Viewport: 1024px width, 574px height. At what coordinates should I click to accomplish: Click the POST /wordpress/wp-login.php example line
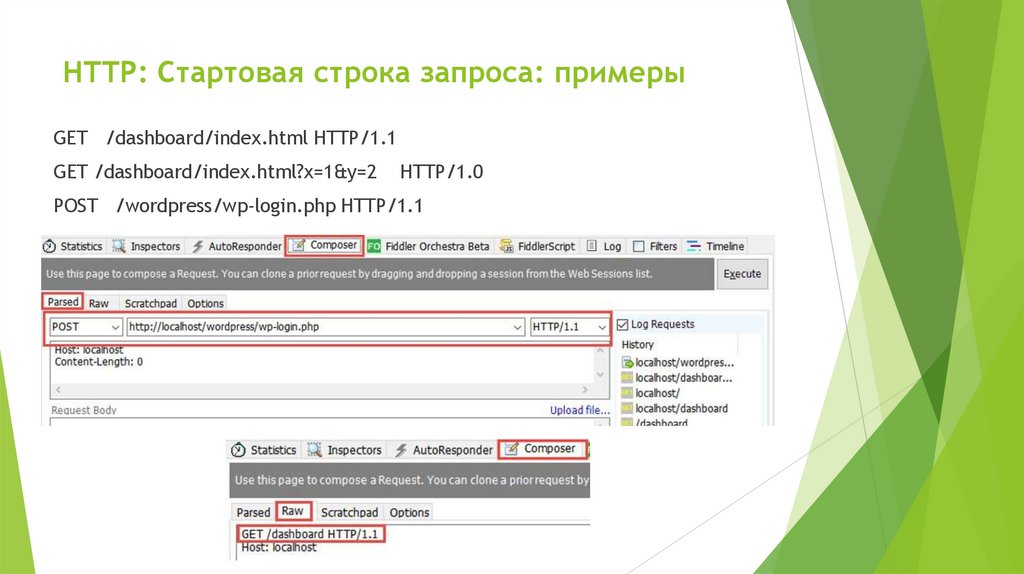click(x=238, y=206)
